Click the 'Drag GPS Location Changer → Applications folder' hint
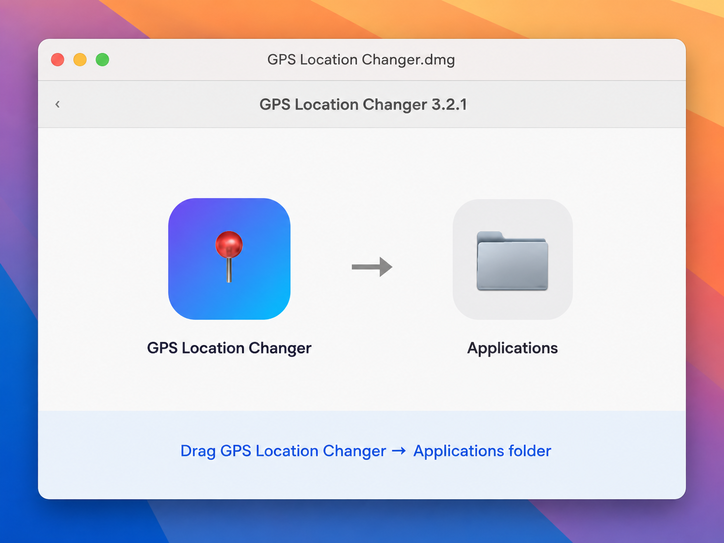Screen dimensions: 724x543 point(366,451)
